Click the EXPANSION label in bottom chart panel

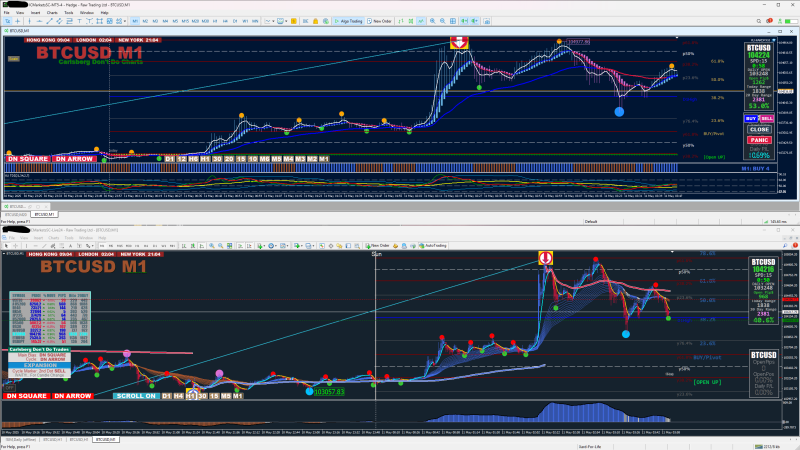click(40, 365)
